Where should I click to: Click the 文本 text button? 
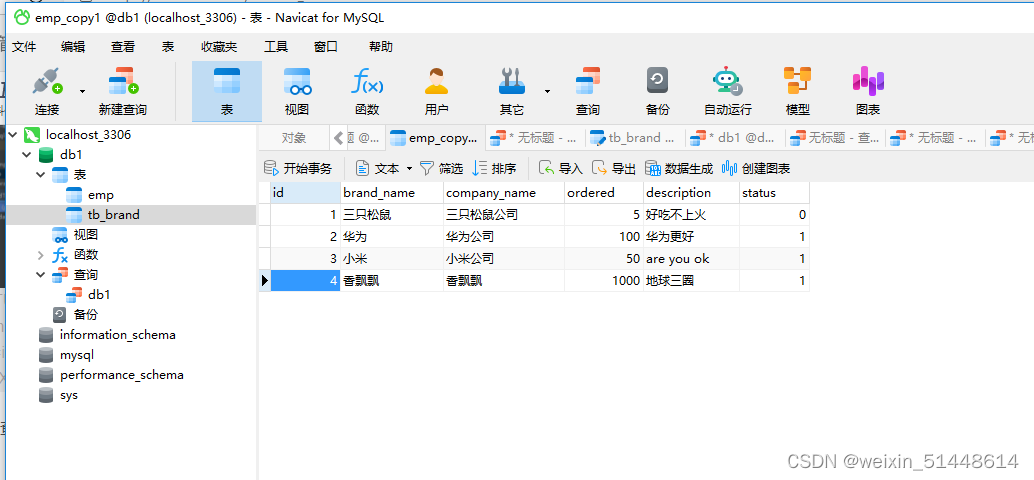[378, 168]
